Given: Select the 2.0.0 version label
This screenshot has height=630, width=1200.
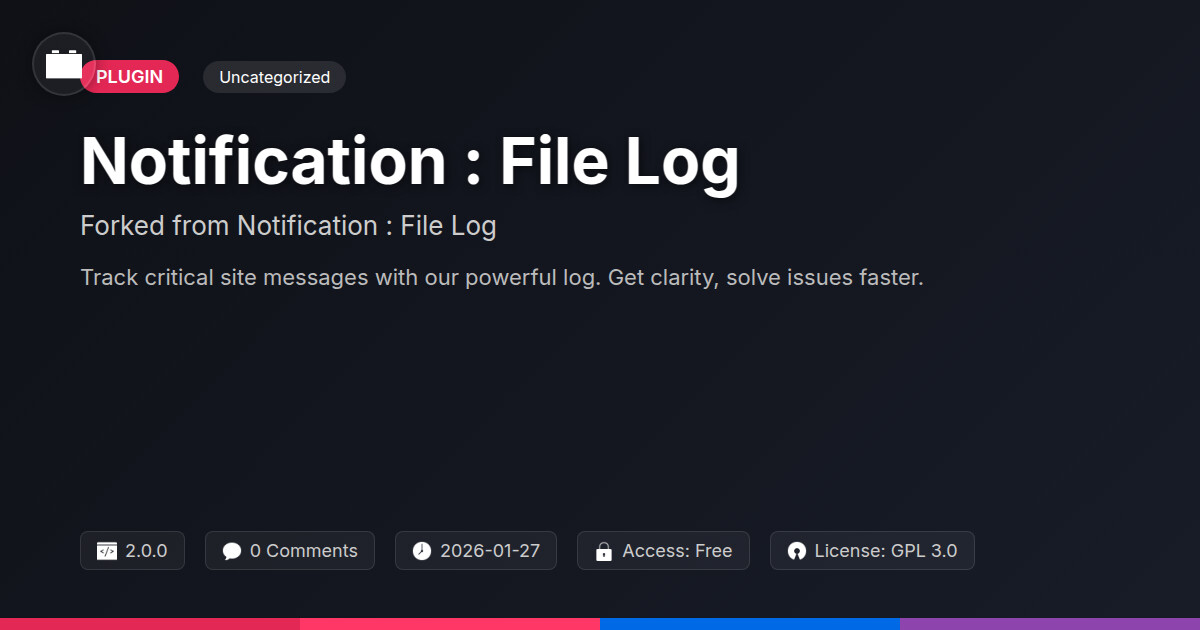Looking at the screenshot, I should coord(146,551).
